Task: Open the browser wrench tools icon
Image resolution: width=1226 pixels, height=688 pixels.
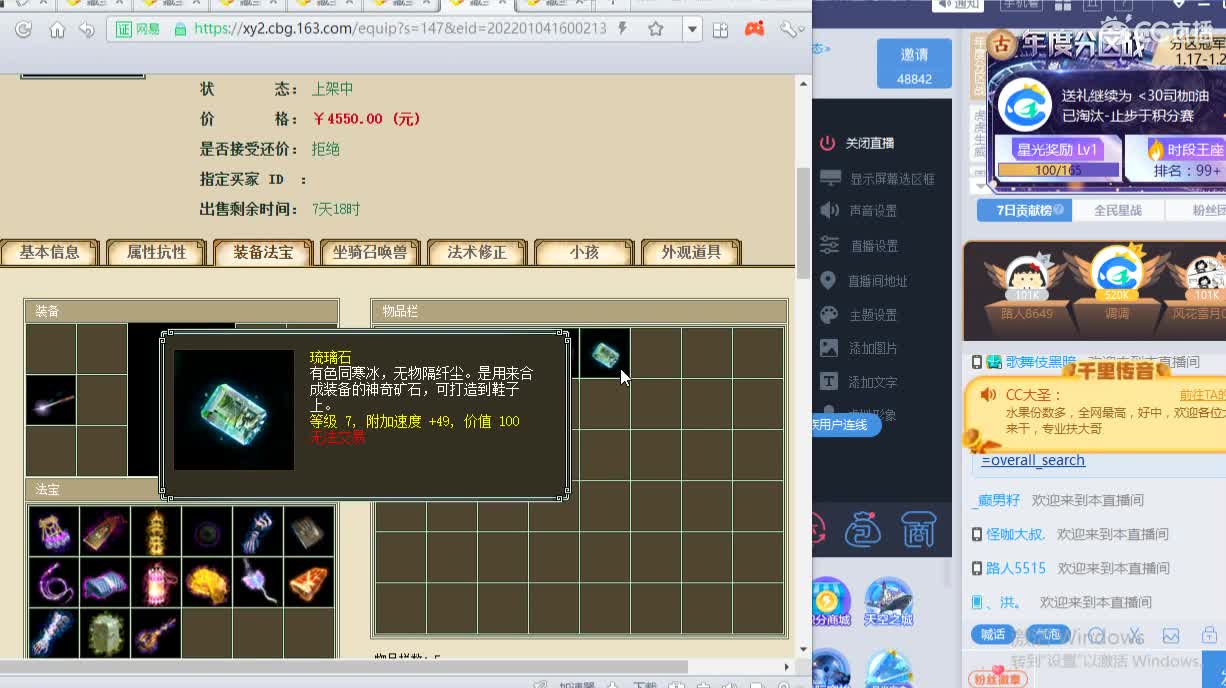Action: [789, 29]
